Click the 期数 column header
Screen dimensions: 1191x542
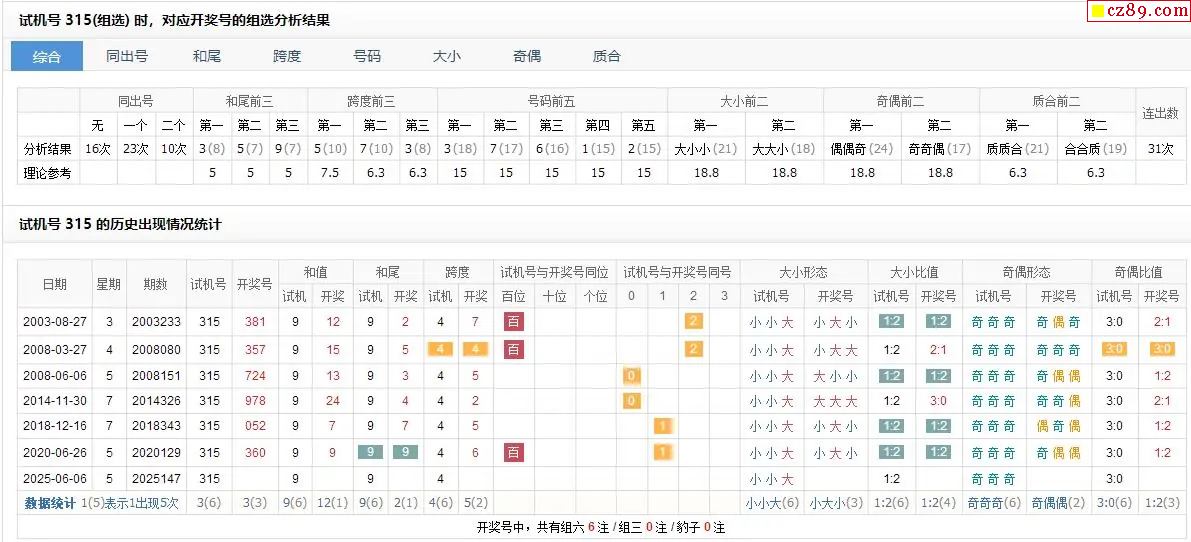pos(156,284)
